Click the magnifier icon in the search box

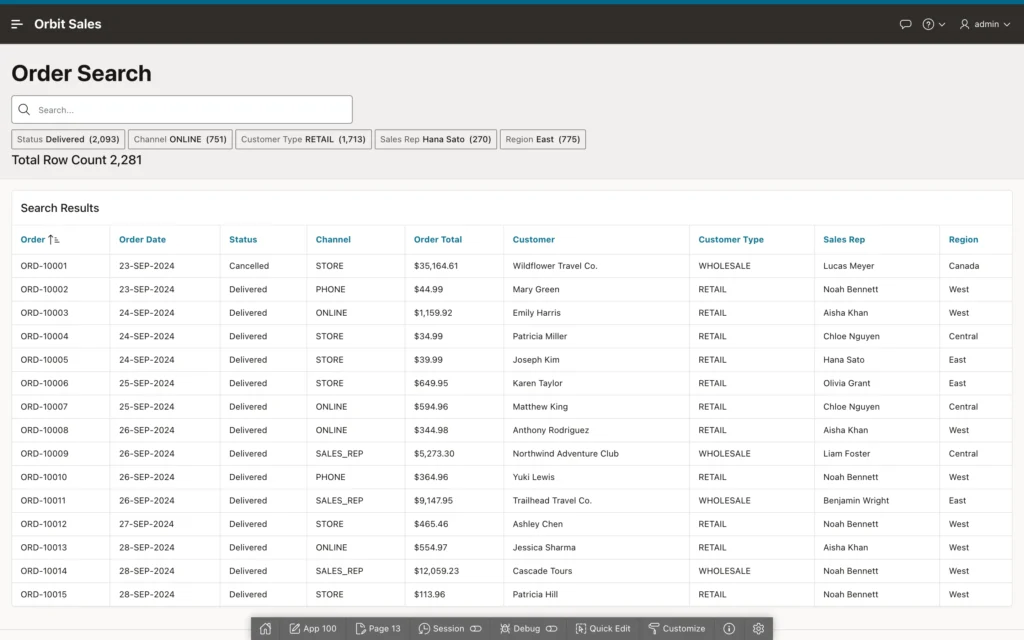coord(24,110)
